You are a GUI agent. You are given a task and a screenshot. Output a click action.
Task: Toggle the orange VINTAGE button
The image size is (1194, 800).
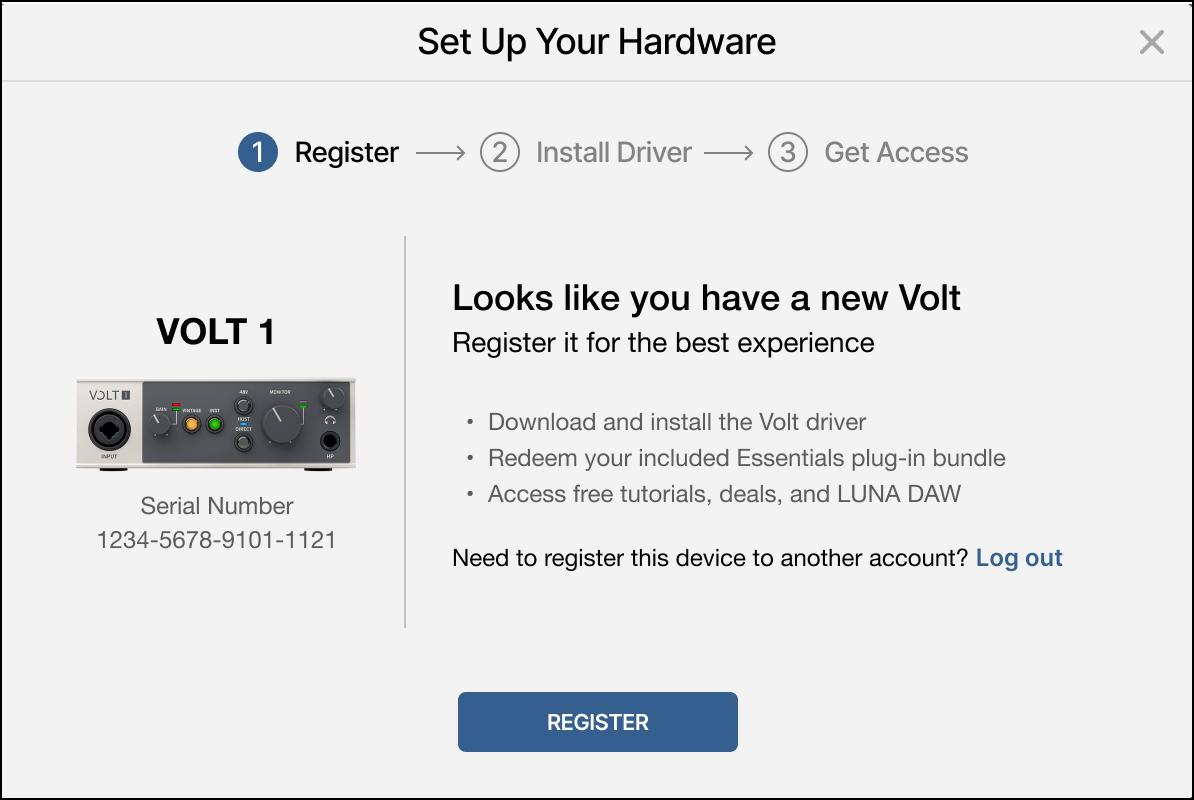pyautogui.click(x=191, y=424)
